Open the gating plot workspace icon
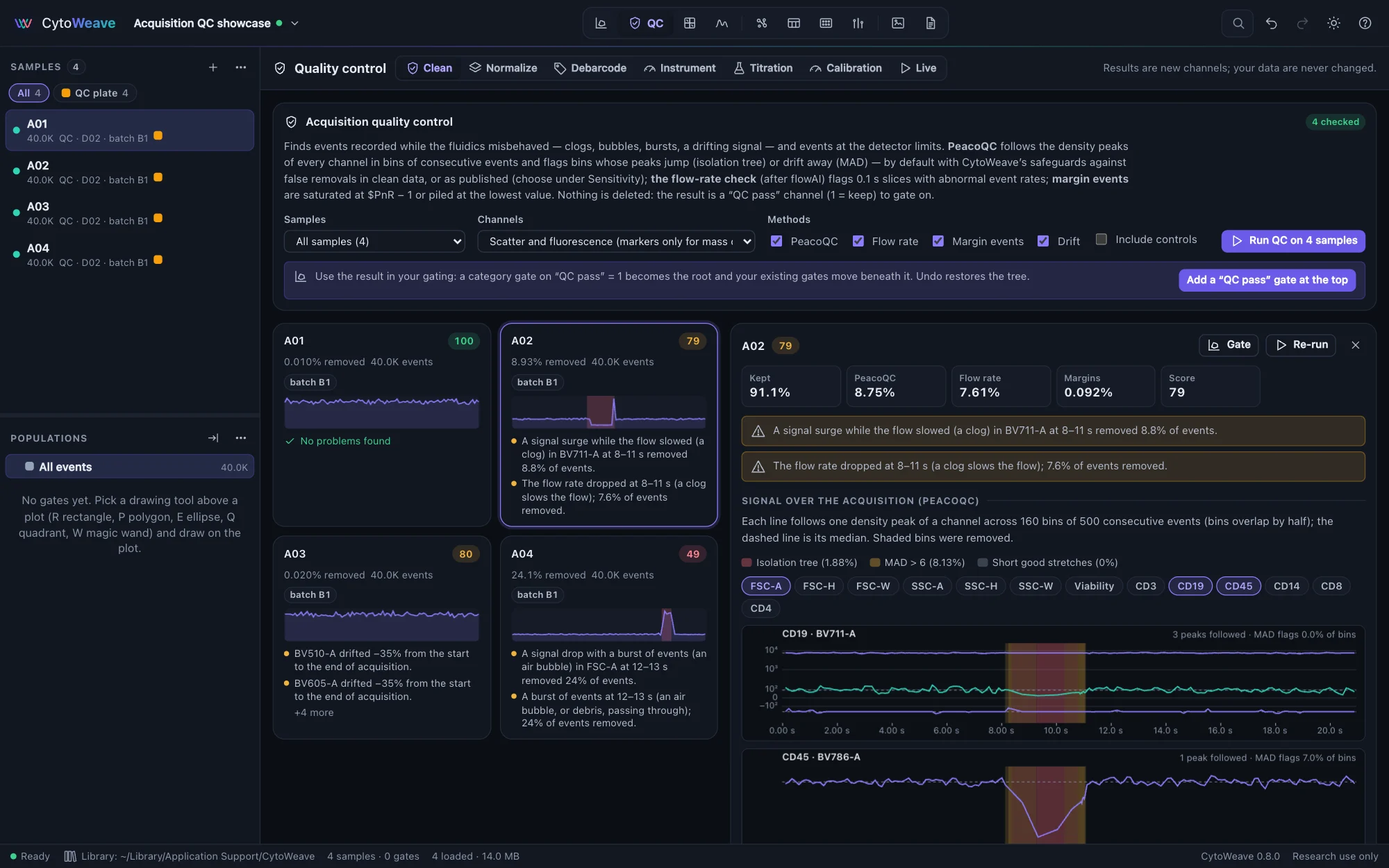 tap(601, 23)
